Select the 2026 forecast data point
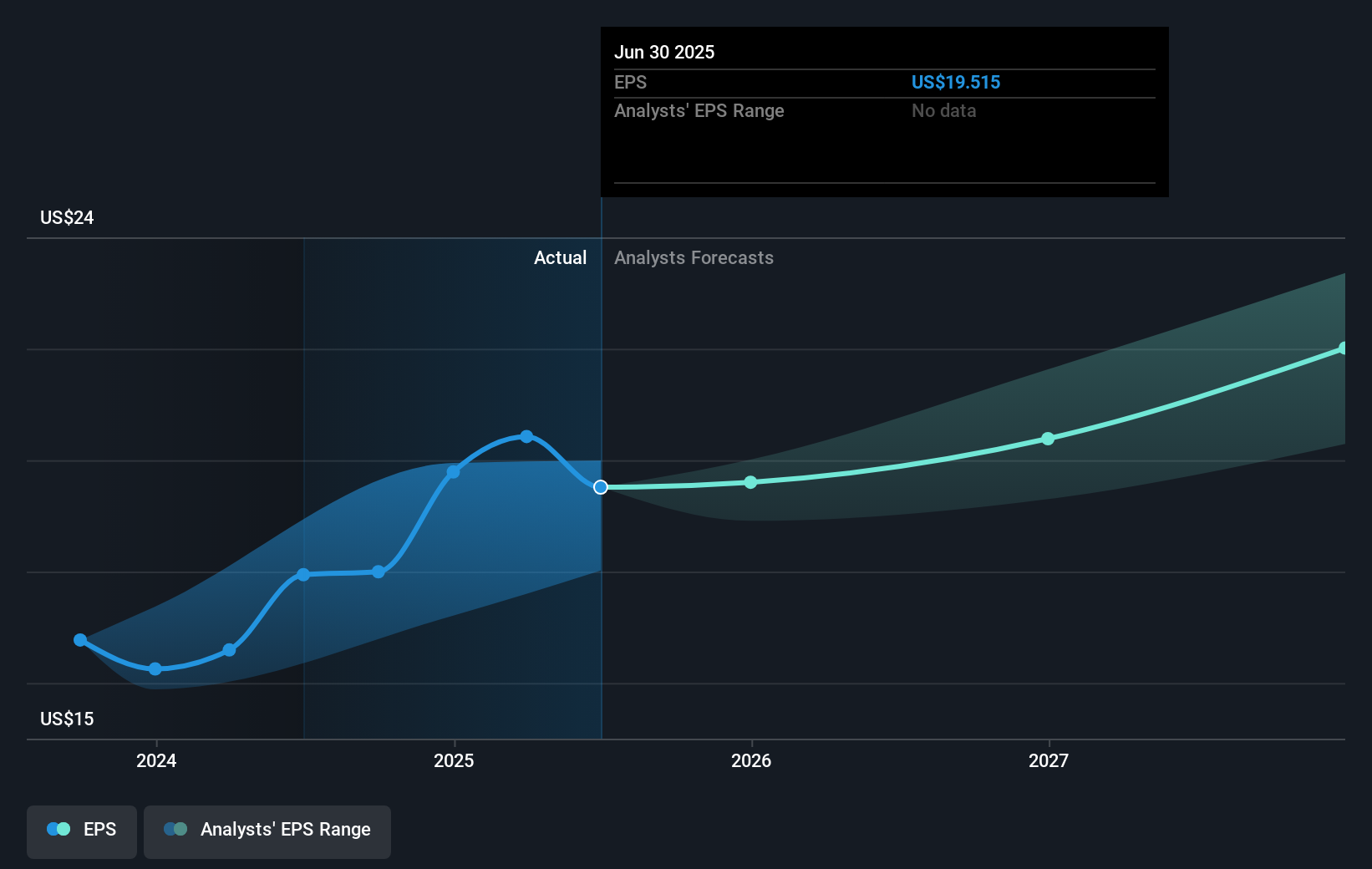This screenshot has height=869, width=1372. 751,481
